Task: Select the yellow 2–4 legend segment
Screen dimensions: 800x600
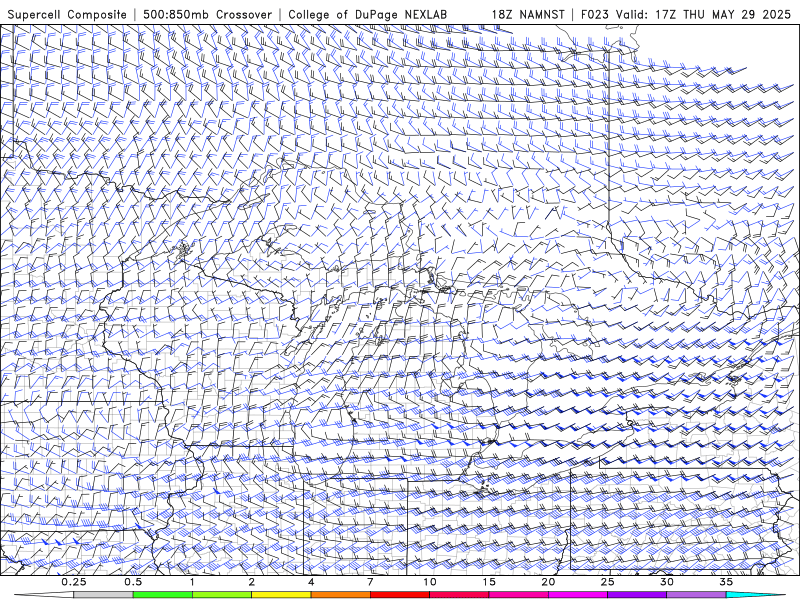Action: (x=281, y=595)
